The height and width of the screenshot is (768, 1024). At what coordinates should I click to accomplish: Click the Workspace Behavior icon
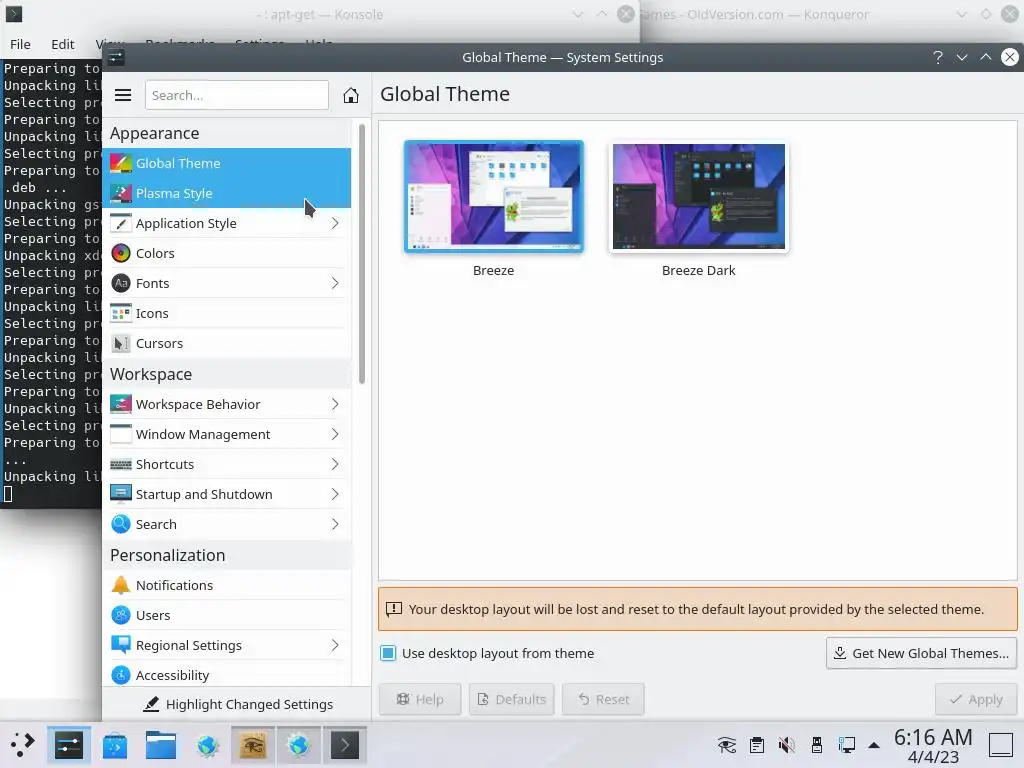(121, 404)
